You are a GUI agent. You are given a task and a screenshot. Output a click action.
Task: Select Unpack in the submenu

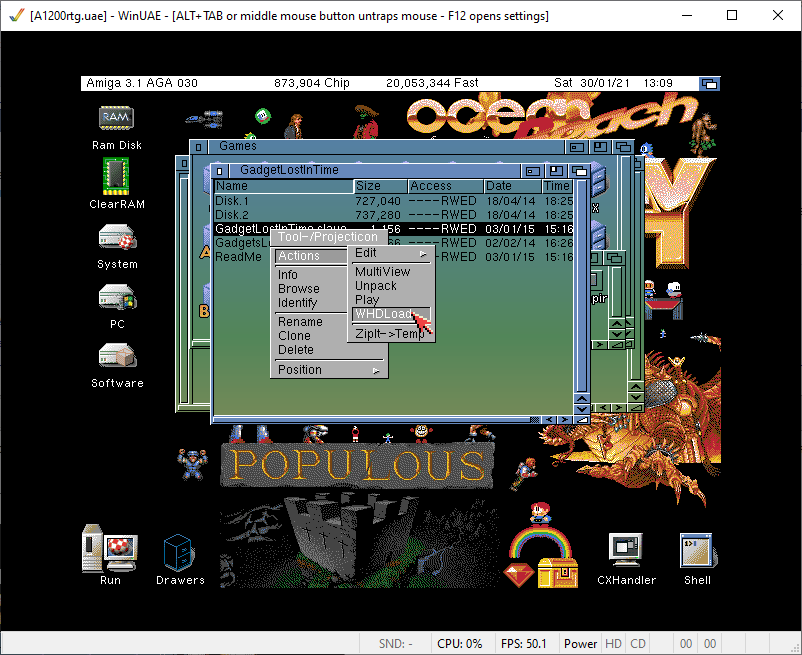click(x=391, y=286)
